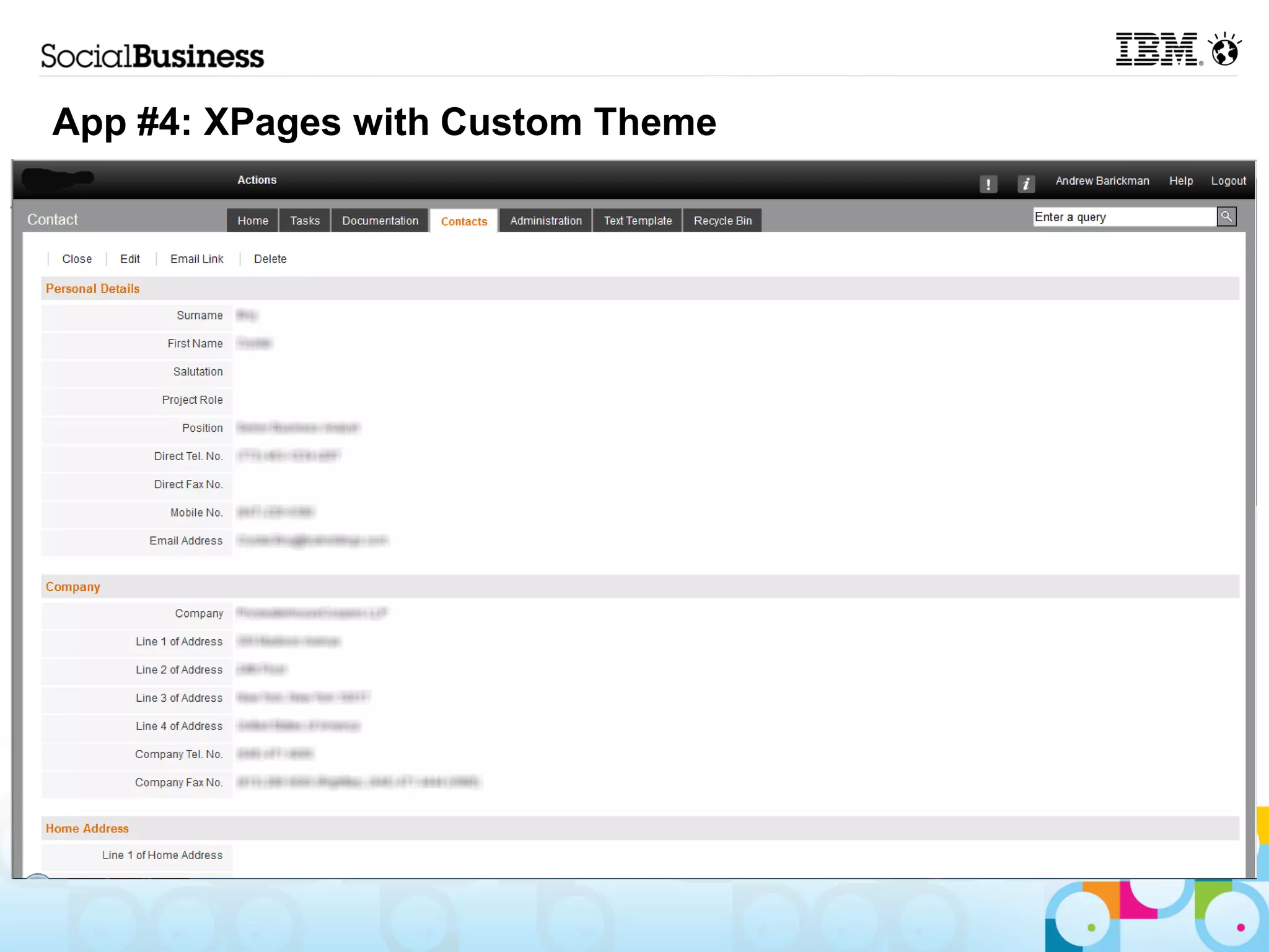The width and height of the screenshot is (1269, 952).
Task: Click the Delete action link
Action: click(x=270, y=259)
